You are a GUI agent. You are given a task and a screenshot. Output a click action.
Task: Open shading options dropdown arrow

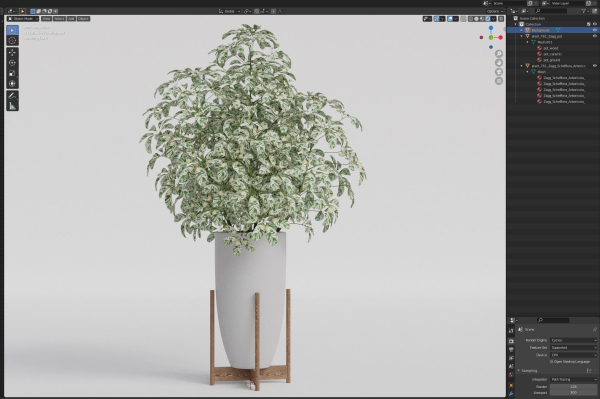494,19
